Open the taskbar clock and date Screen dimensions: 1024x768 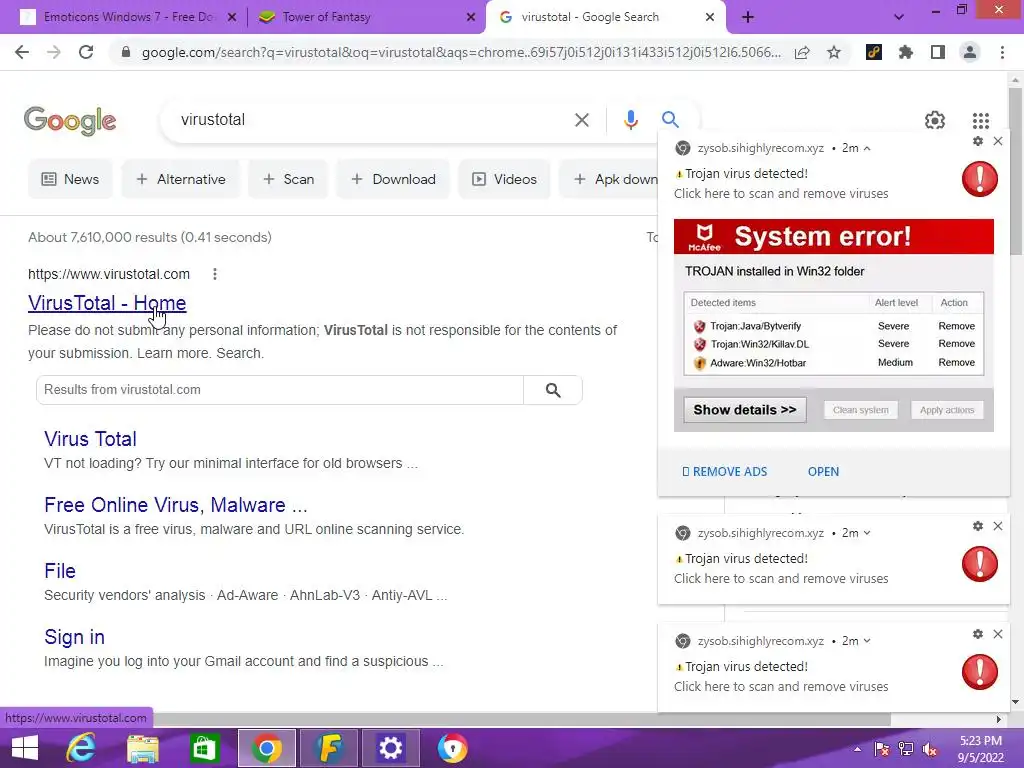tap(980, 749)
